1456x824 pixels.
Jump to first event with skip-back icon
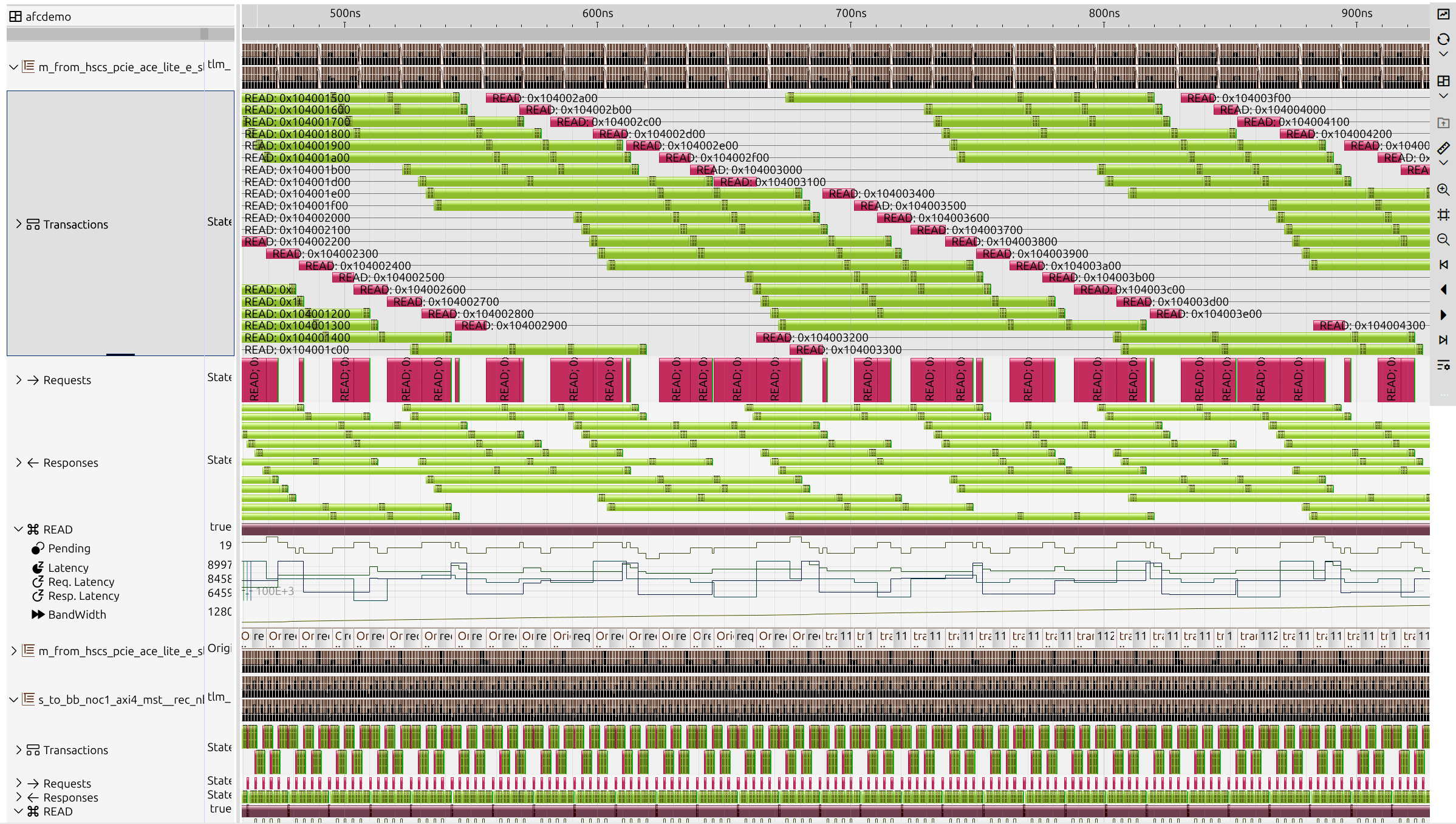[x=1443, y=265]
